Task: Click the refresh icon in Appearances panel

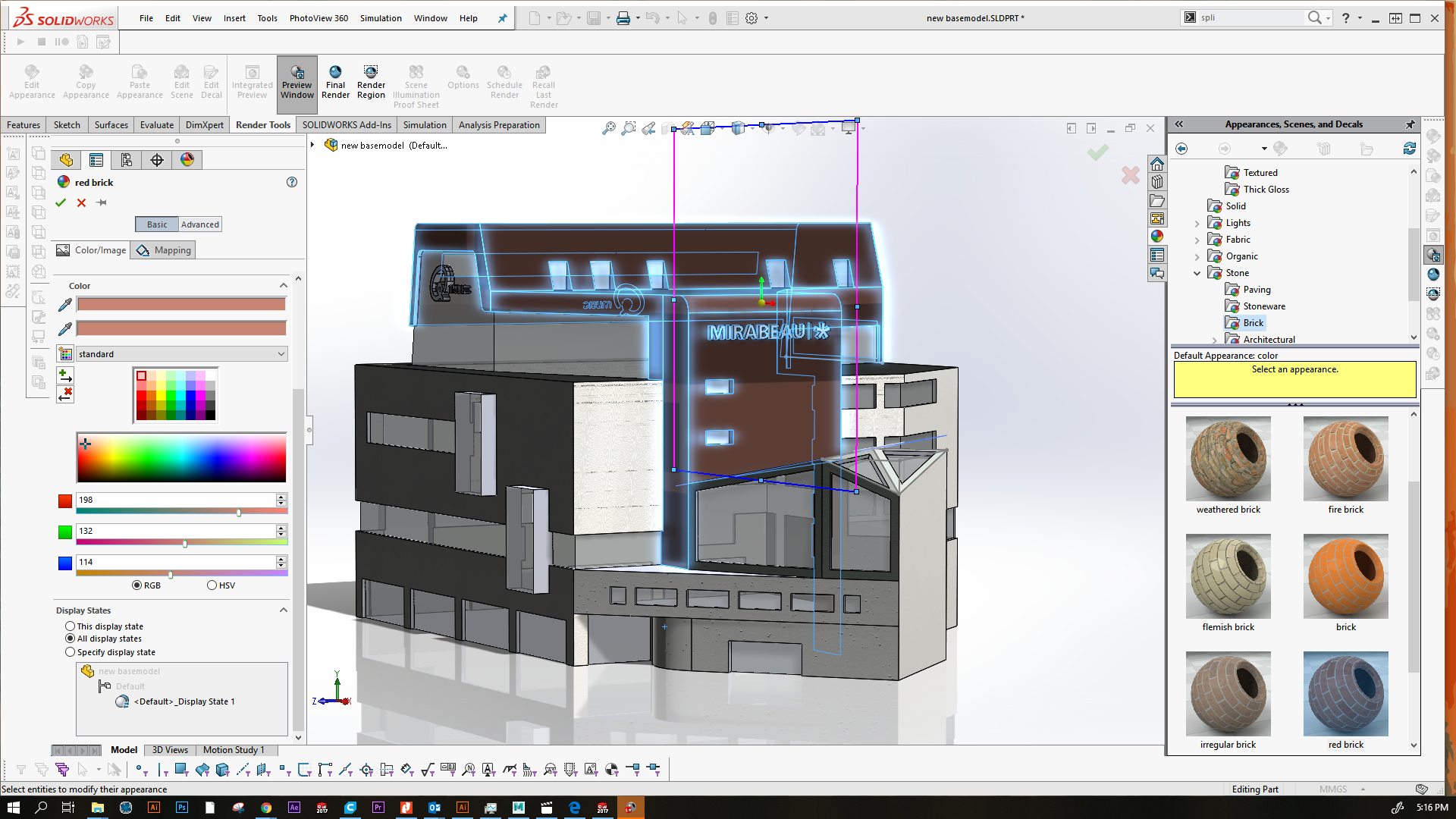Action: (x=1409, y=149)
